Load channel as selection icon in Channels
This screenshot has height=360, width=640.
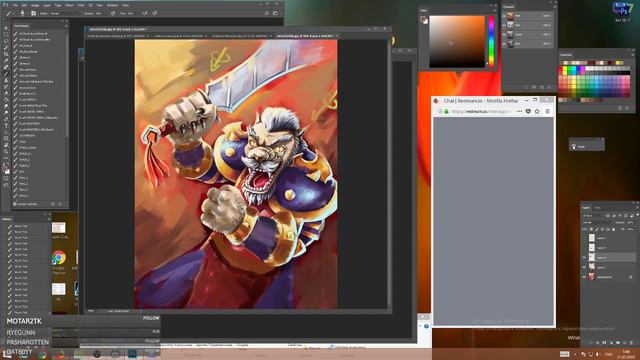(x=526, y=87)
